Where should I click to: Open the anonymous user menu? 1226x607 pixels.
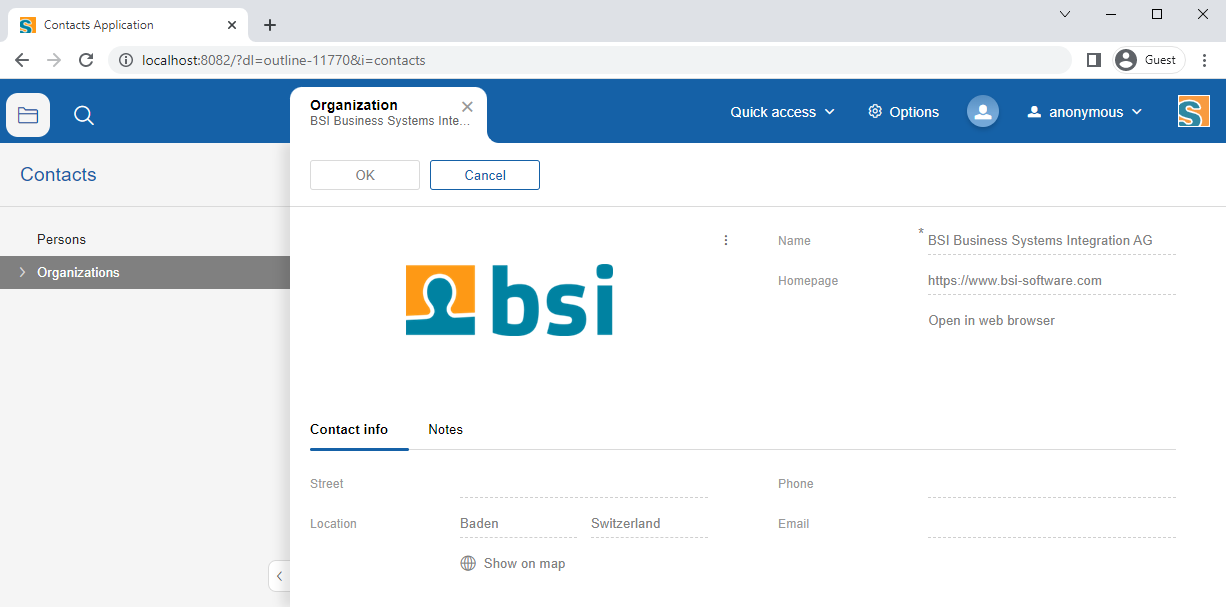[1084, 112]
